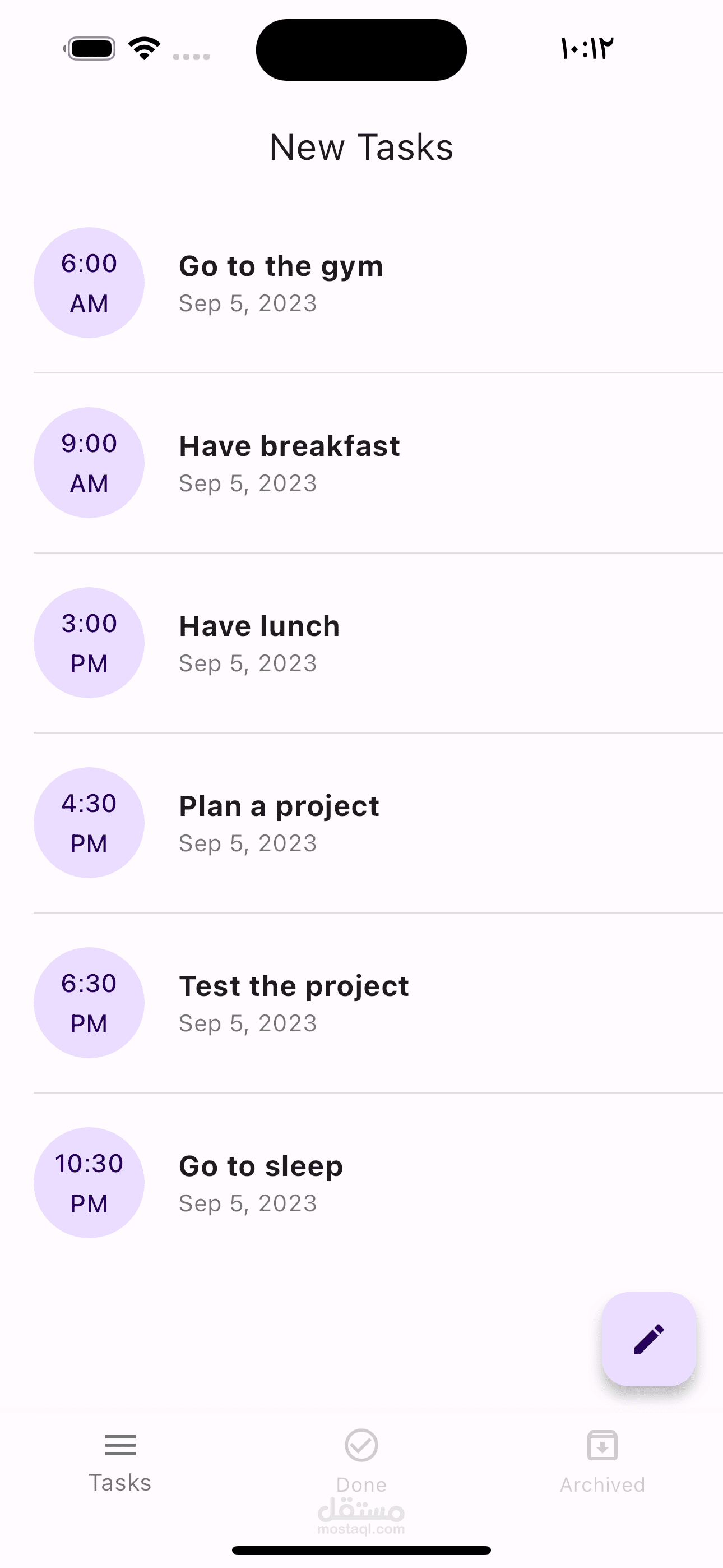Tap the battery status icon
The image size is (723, 1568).
coord(91,48)
